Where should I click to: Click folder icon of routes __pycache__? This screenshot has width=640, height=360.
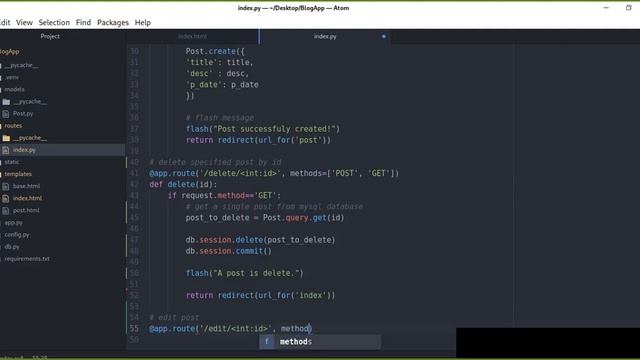pos(6,138)
